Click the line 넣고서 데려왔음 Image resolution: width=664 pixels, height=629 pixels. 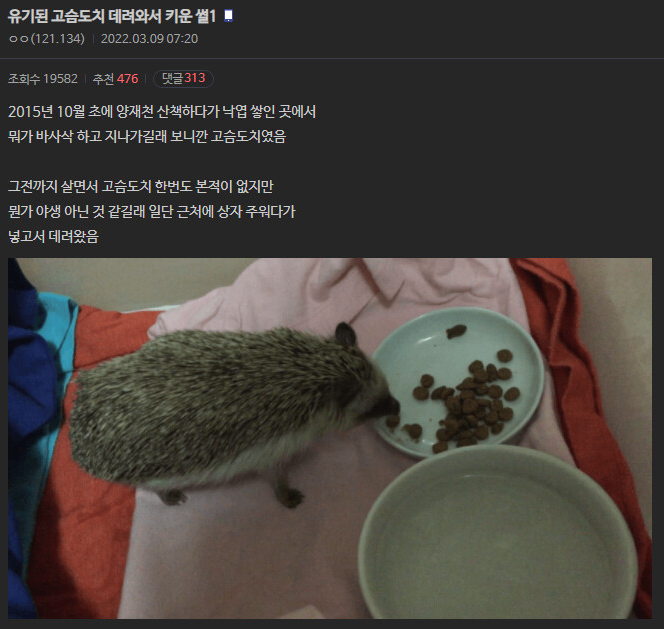click(53, 236)
